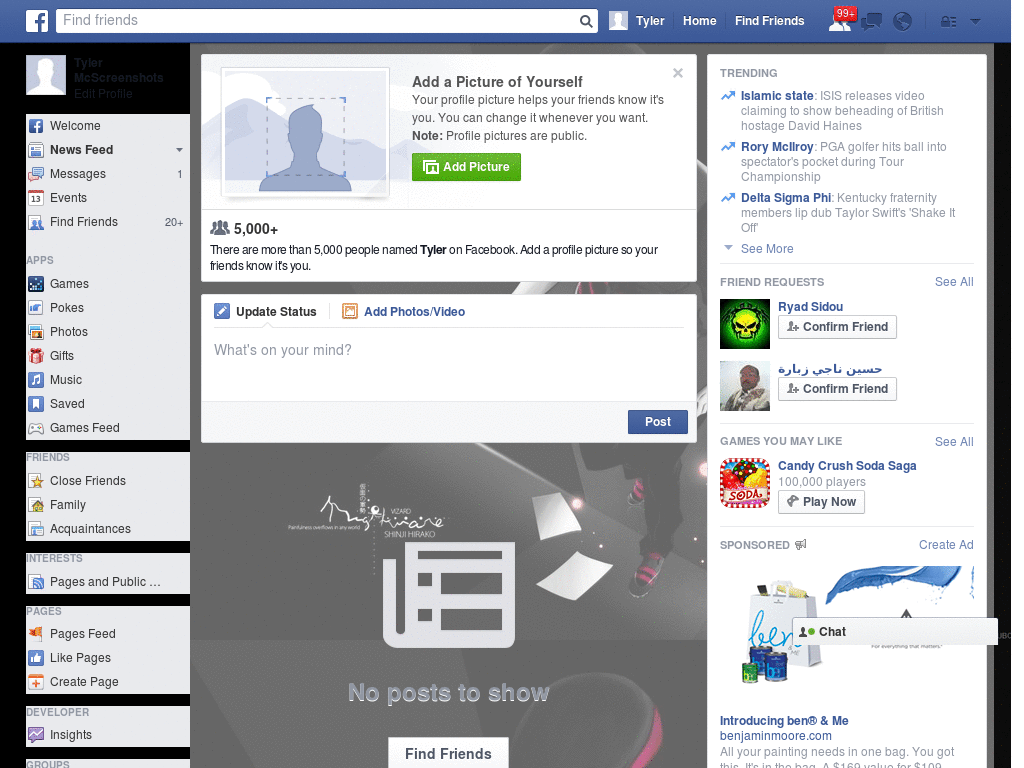Expand the News Feed sort options arrow
Viewport: 1024px width, 768px height.
pos(179,150)
